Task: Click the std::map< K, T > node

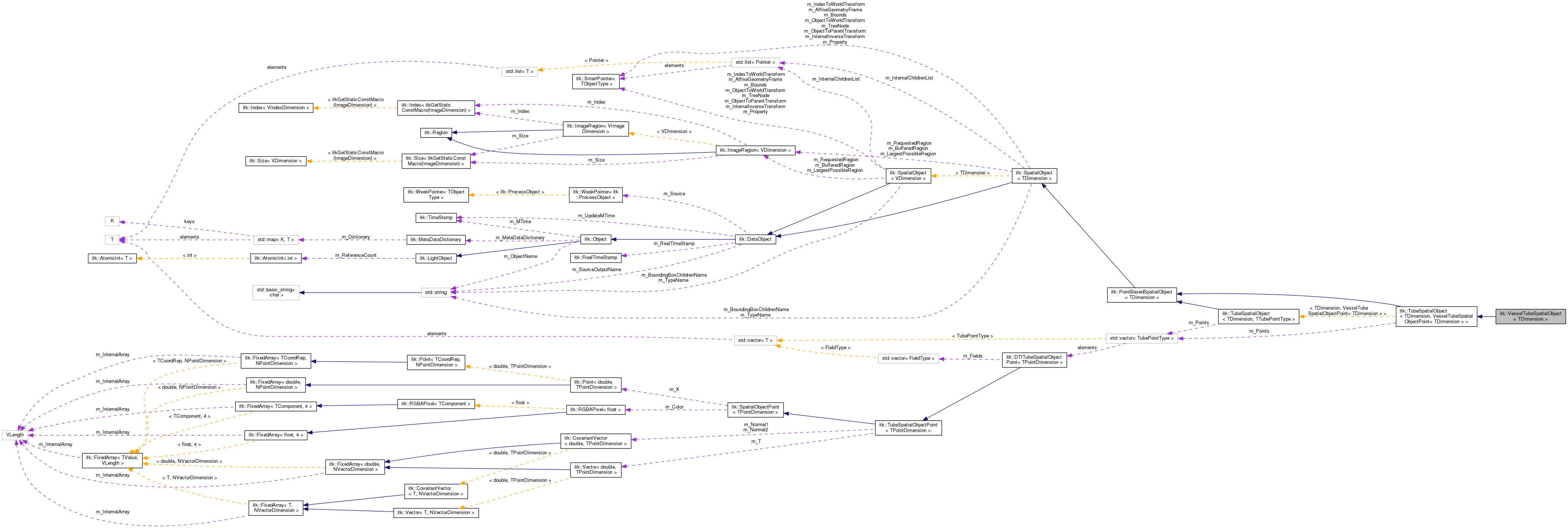Action: click(x=275, y=239)
